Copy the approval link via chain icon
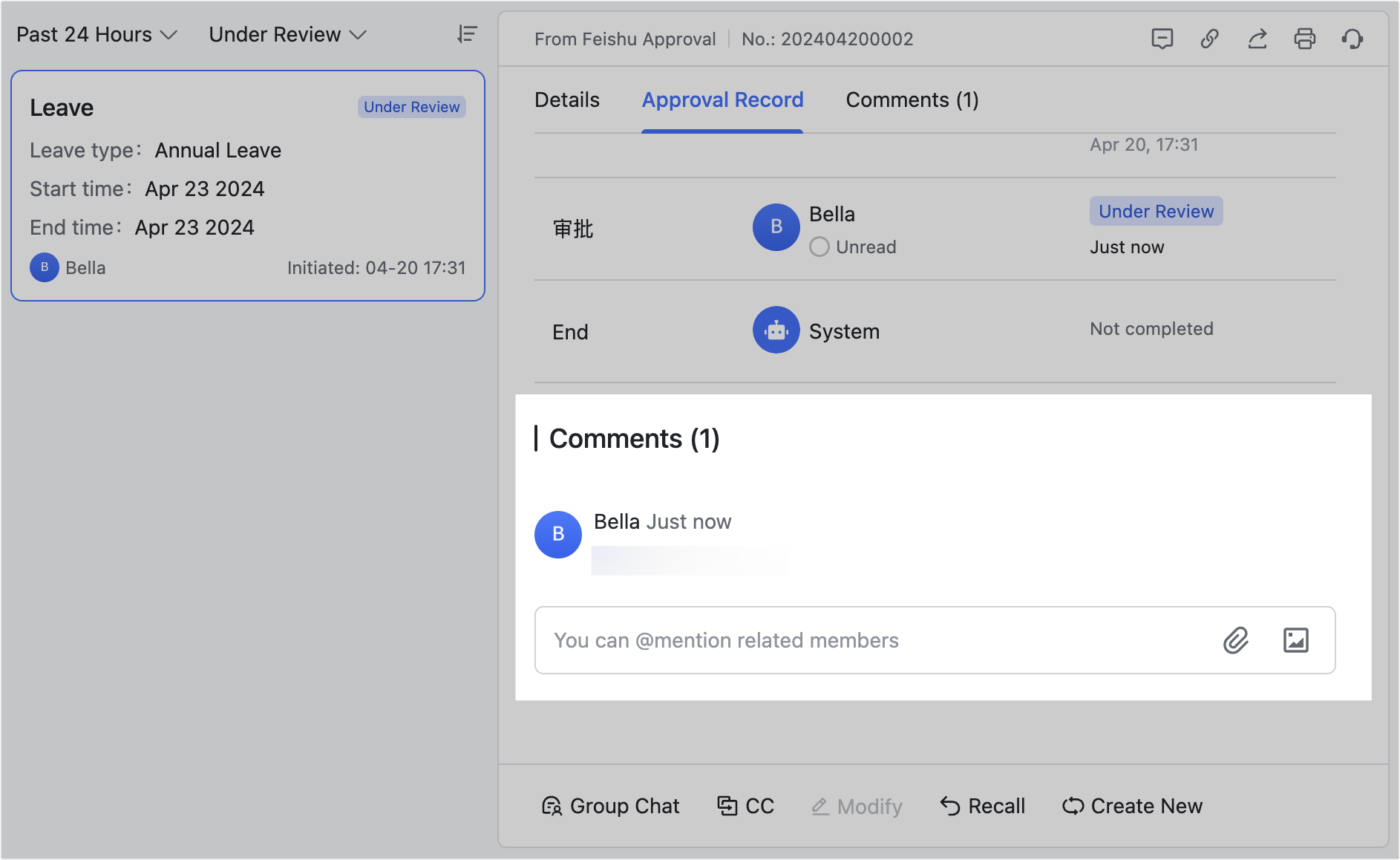The image size is (1400, 860). point(1210,39)
